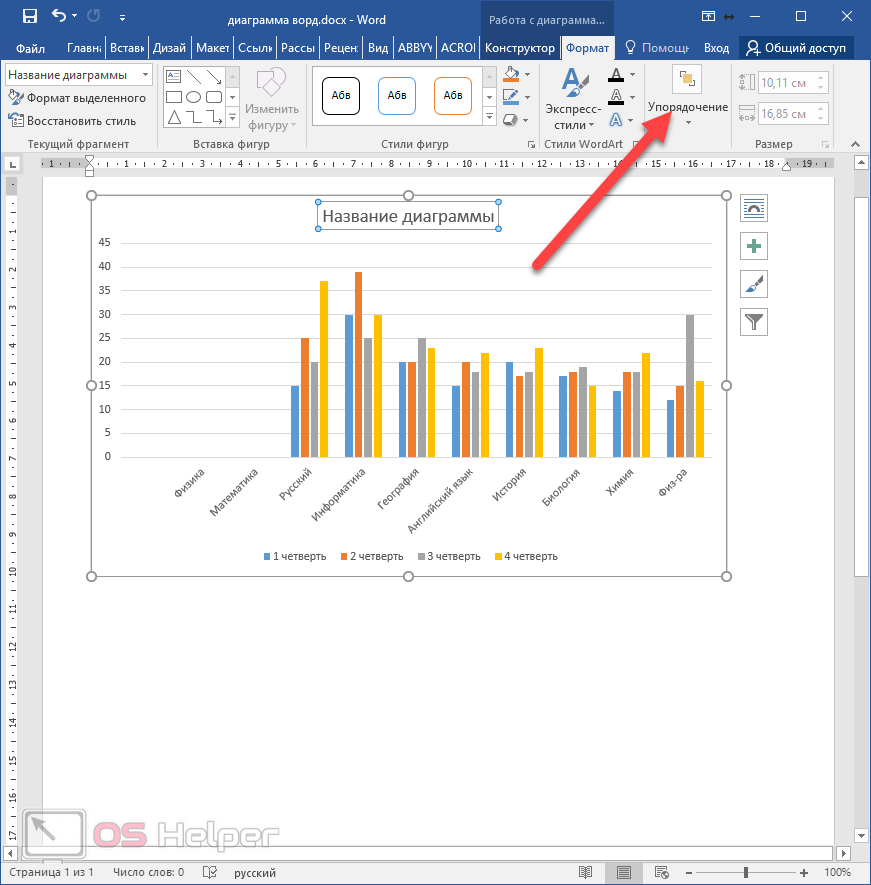
Task: Click the Save icon in quick access toolbar
Action: pos(29,16)
